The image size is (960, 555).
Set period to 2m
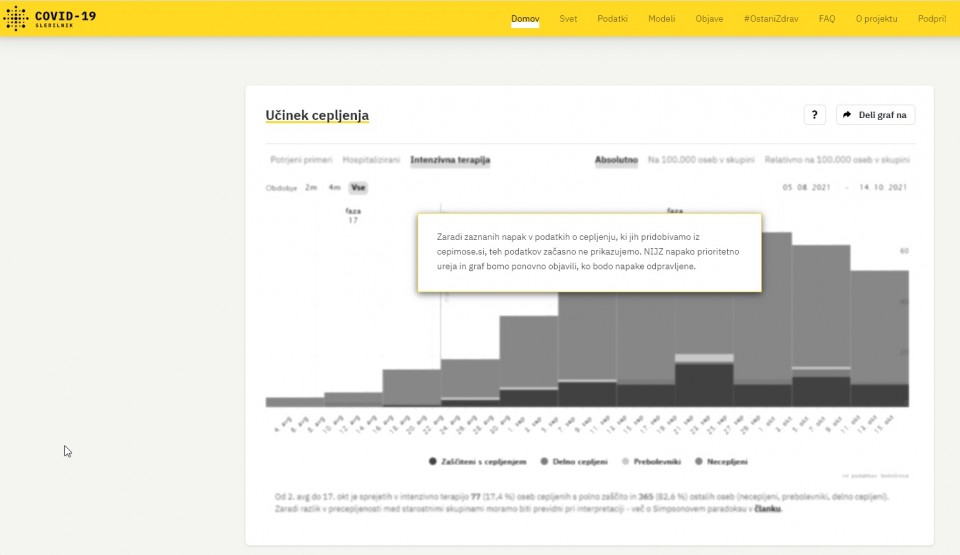(x=311, y=187)
